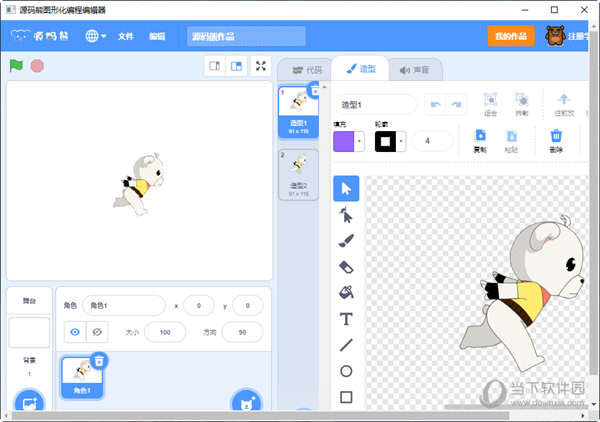The width and height of the screenshot is (600, 422).
Task: Delete sprite 角色1 via trash icon
Action: pos(99,360)
